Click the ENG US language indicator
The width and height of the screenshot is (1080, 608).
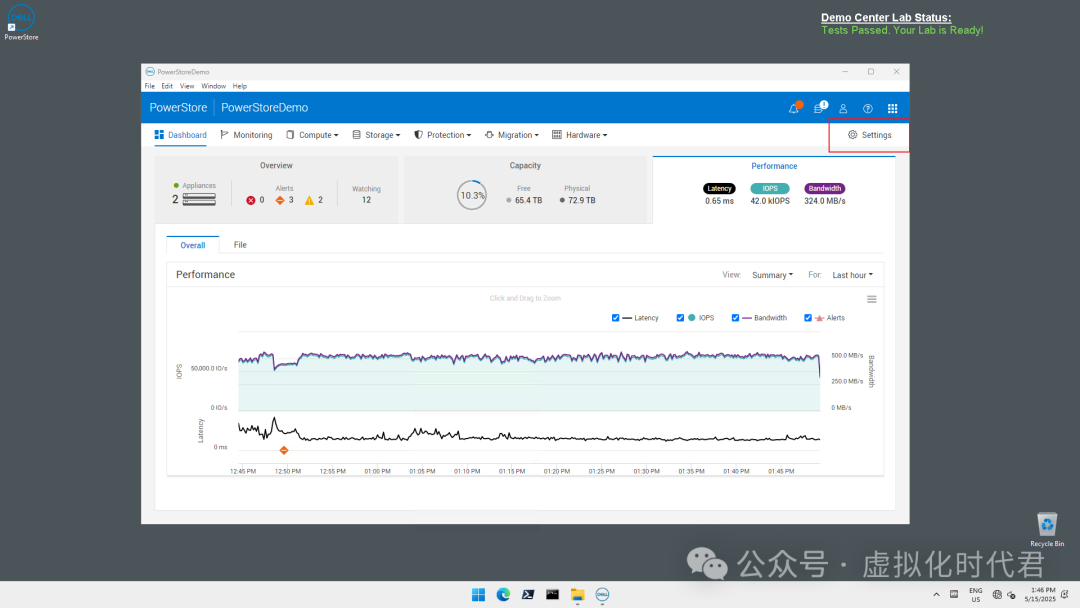pyautogui.click(x=976, y=595)
